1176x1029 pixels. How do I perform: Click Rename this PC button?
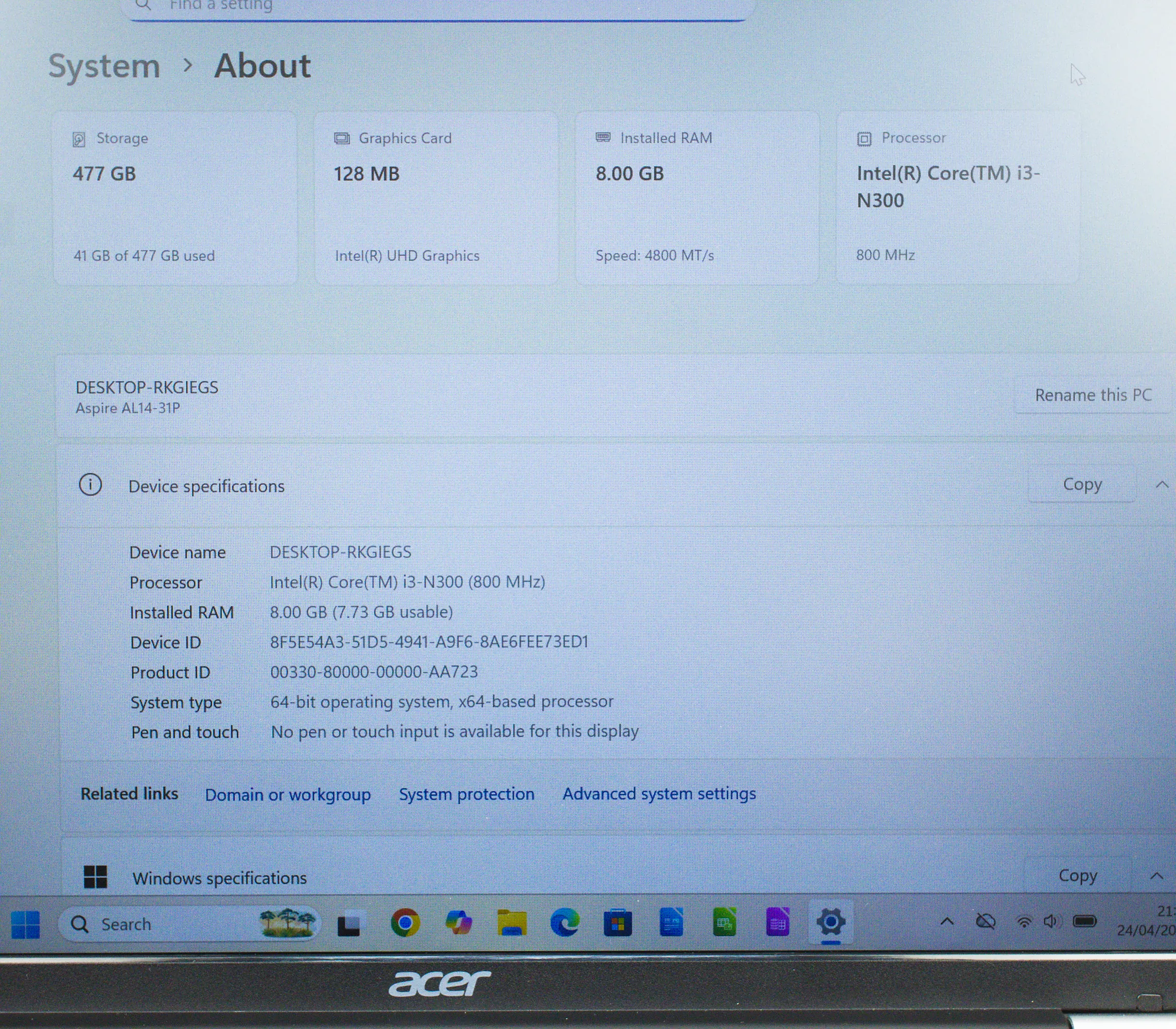point(1093,395)
